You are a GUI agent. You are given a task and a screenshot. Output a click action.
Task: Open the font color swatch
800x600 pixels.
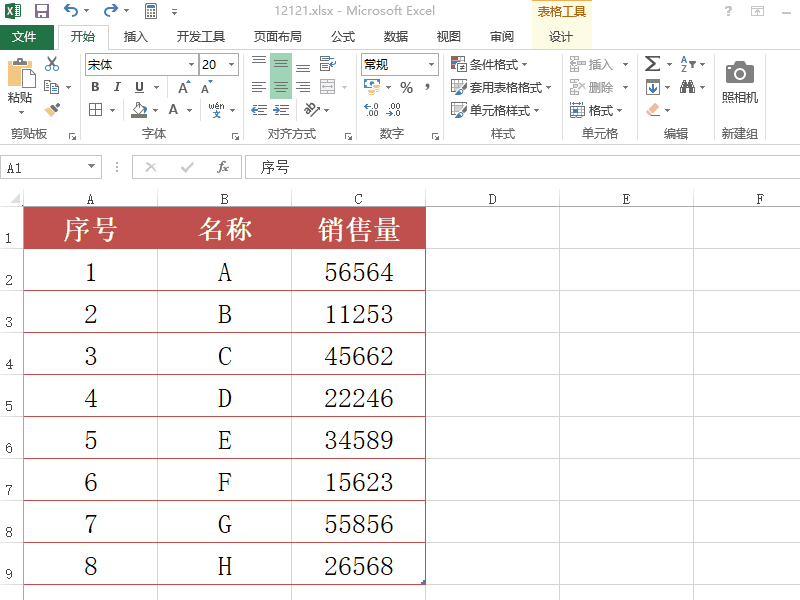click(172, 110)
